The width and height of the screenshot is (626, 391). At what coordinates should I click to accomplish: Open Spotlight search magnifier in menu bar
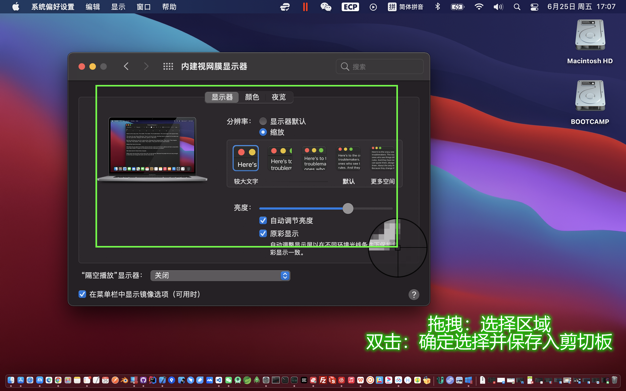[517, 7]
